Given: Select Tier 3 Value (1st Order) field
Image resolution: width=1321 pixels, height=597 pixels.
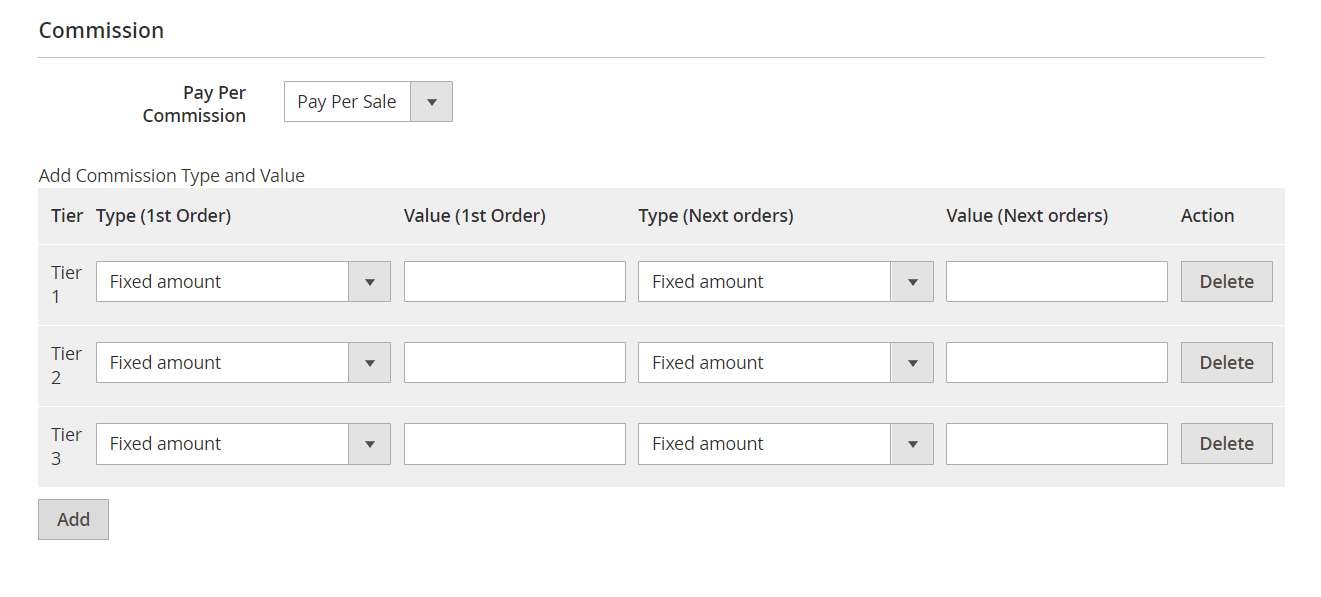Looking at the screenshot, I should coord(514,444).
